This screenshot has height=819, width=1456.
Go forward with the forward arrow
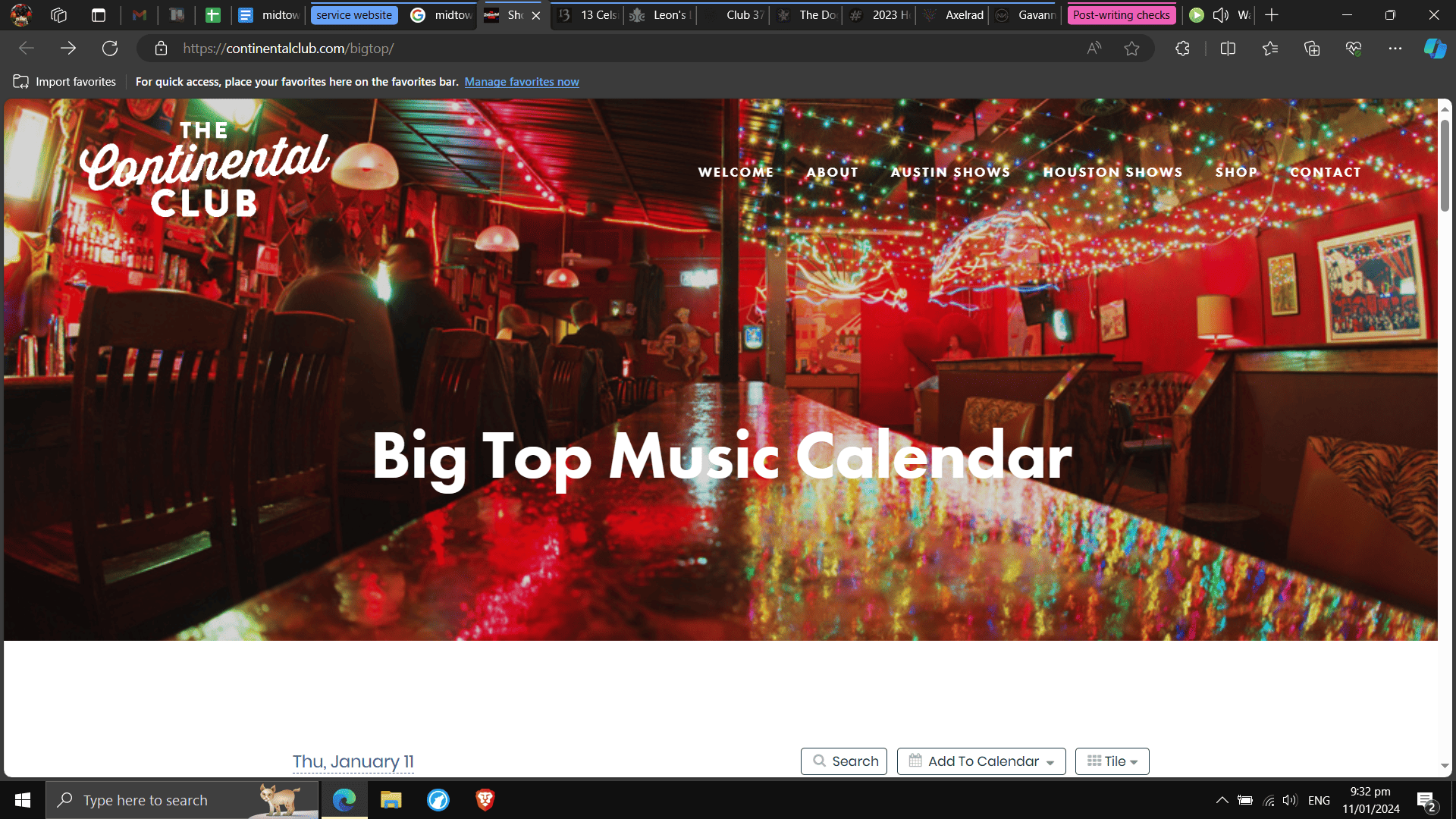point(68,49)
